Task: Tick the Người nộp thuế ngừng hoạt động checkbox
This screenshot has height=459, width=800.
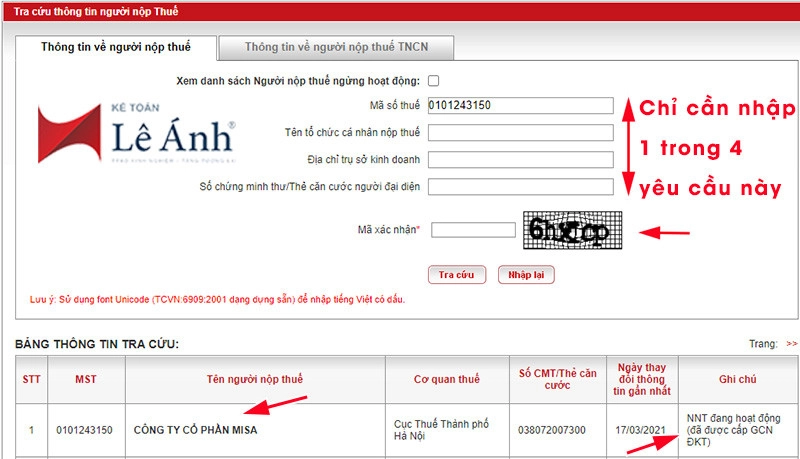Action: click(433, 81)
